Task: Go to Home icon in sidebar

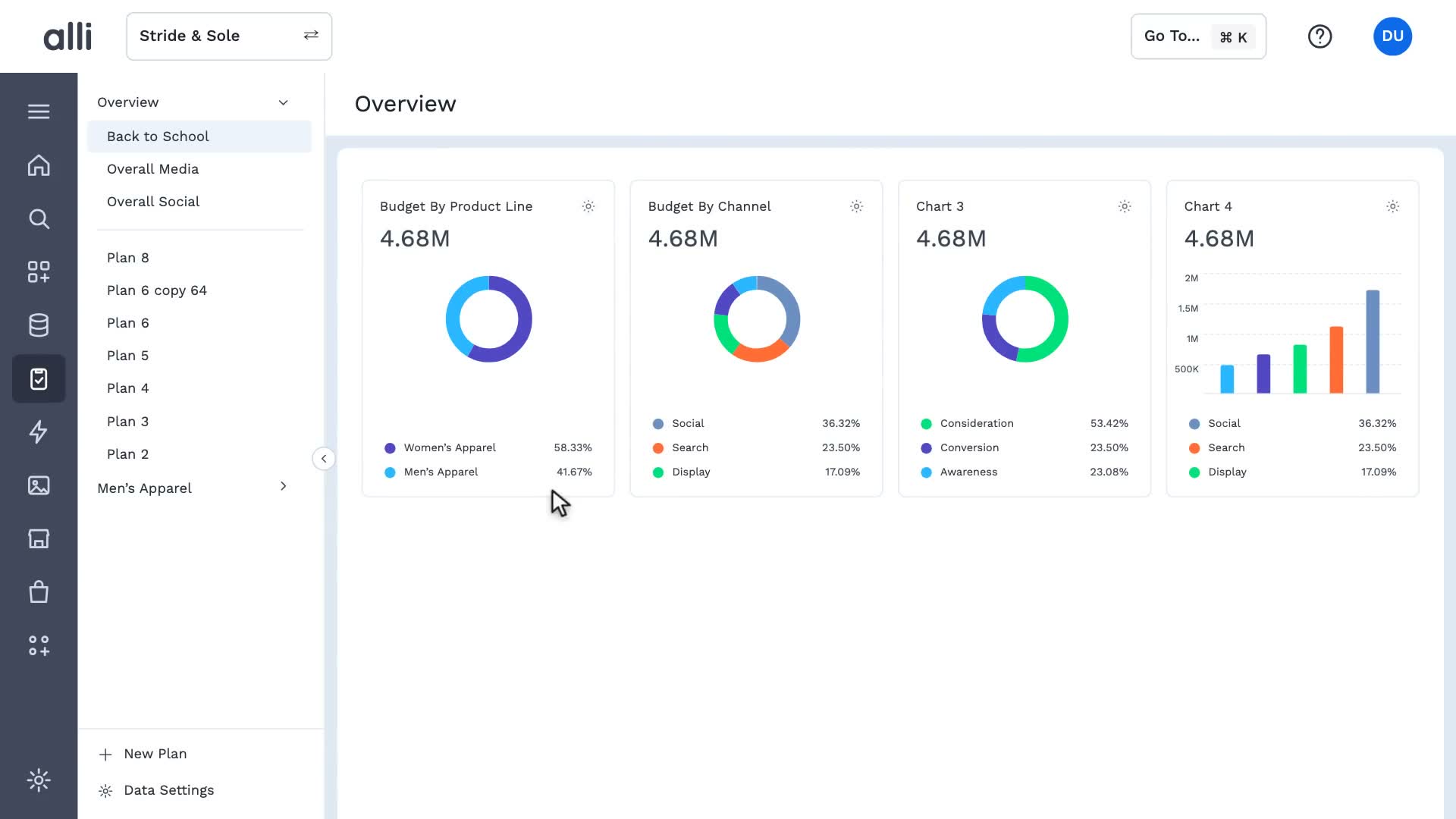Action: tap(39, 165)
